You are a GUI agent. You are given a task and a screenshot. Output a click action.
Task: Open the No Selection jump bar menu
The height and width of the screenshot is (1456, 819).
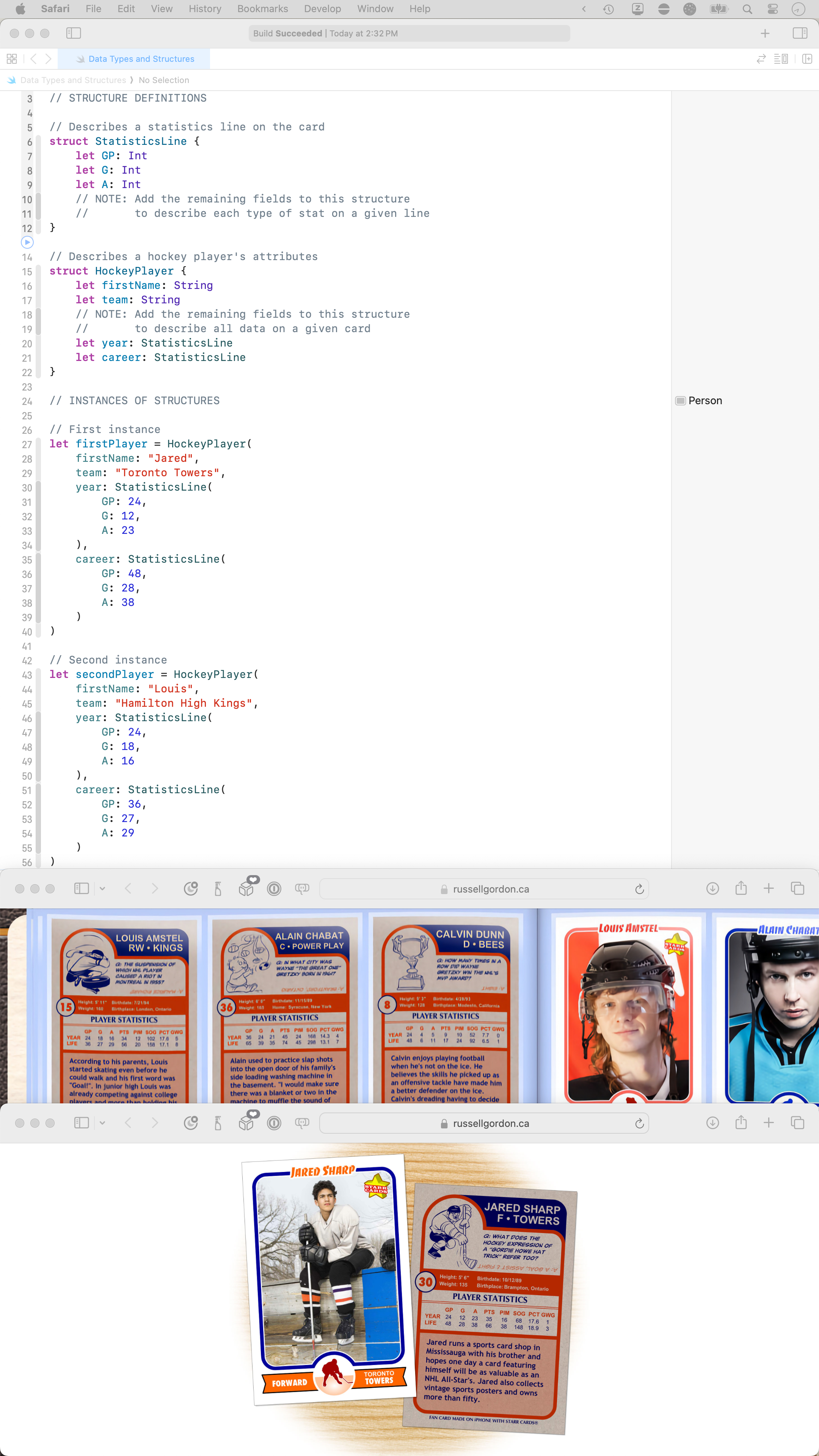click(164, 80)
